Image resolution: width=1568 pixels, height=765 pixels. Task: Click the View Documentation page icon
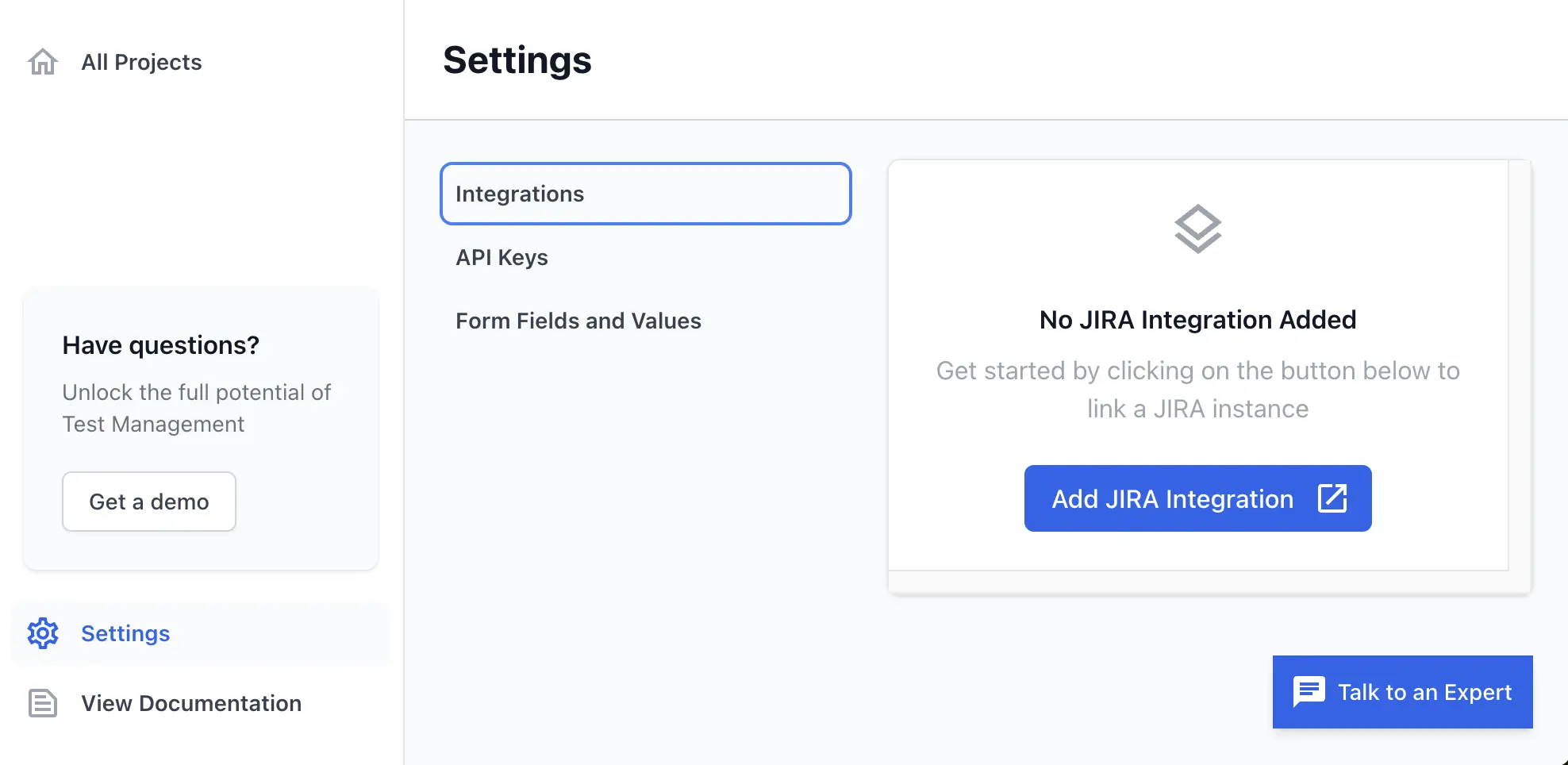click(x=43, y=703)
